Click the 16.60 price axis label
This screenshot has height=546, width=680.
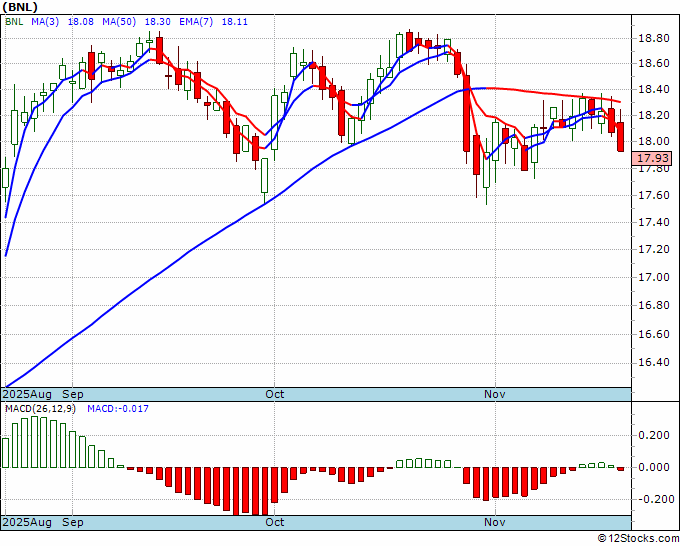click(x=654, y=334)
